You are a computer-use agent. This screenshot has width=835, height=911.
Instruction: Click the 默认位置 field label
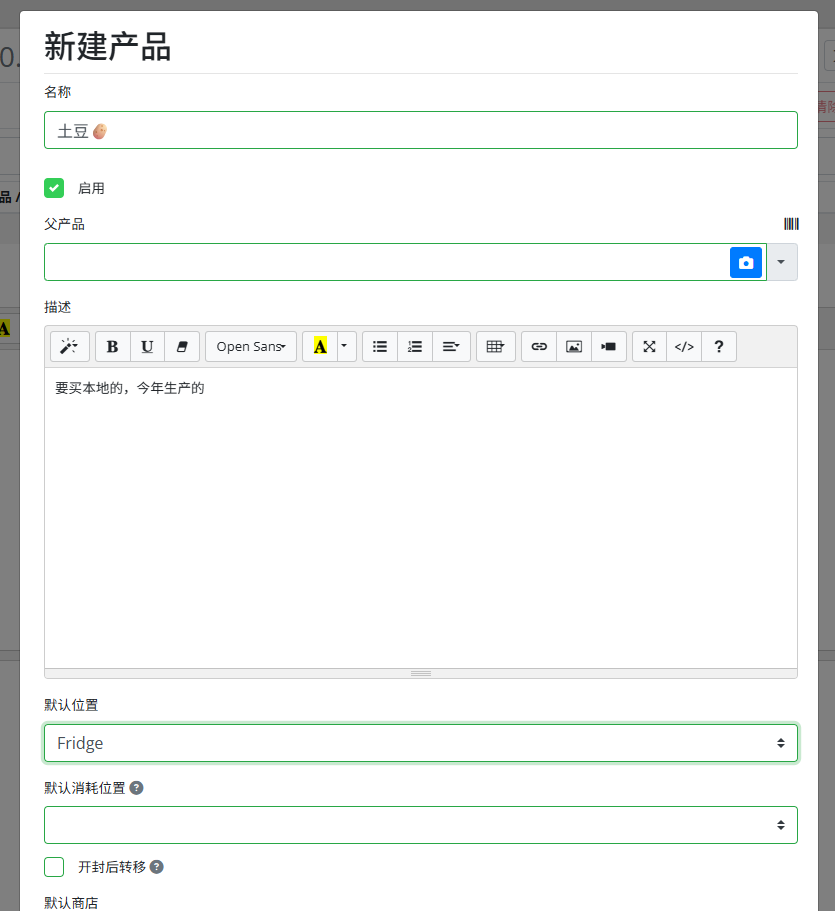pos(71,705)
